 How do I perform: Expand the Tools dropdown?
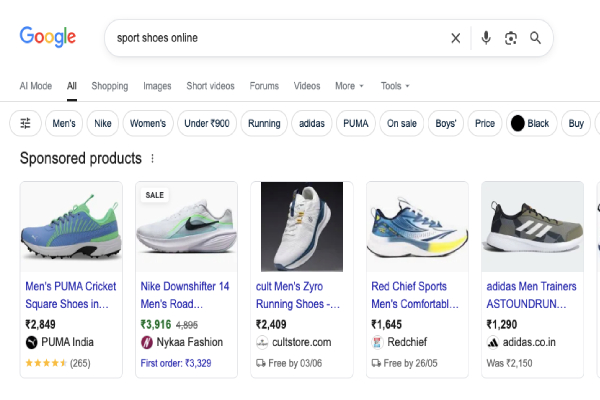tap(395, 86)
